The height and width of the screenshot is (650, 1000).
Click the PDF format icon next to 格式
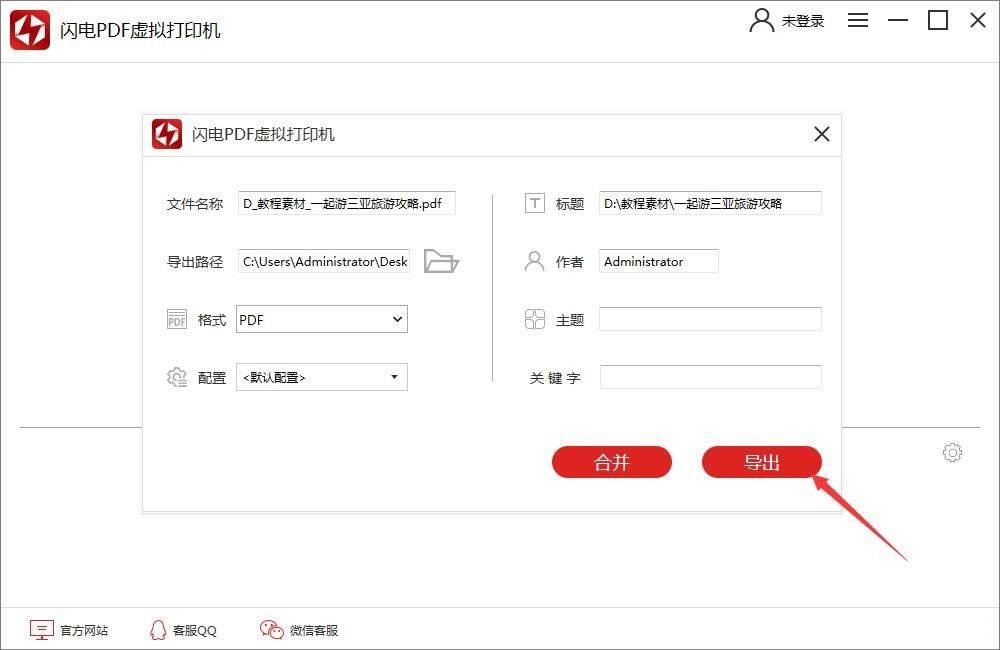coord(176,318)
